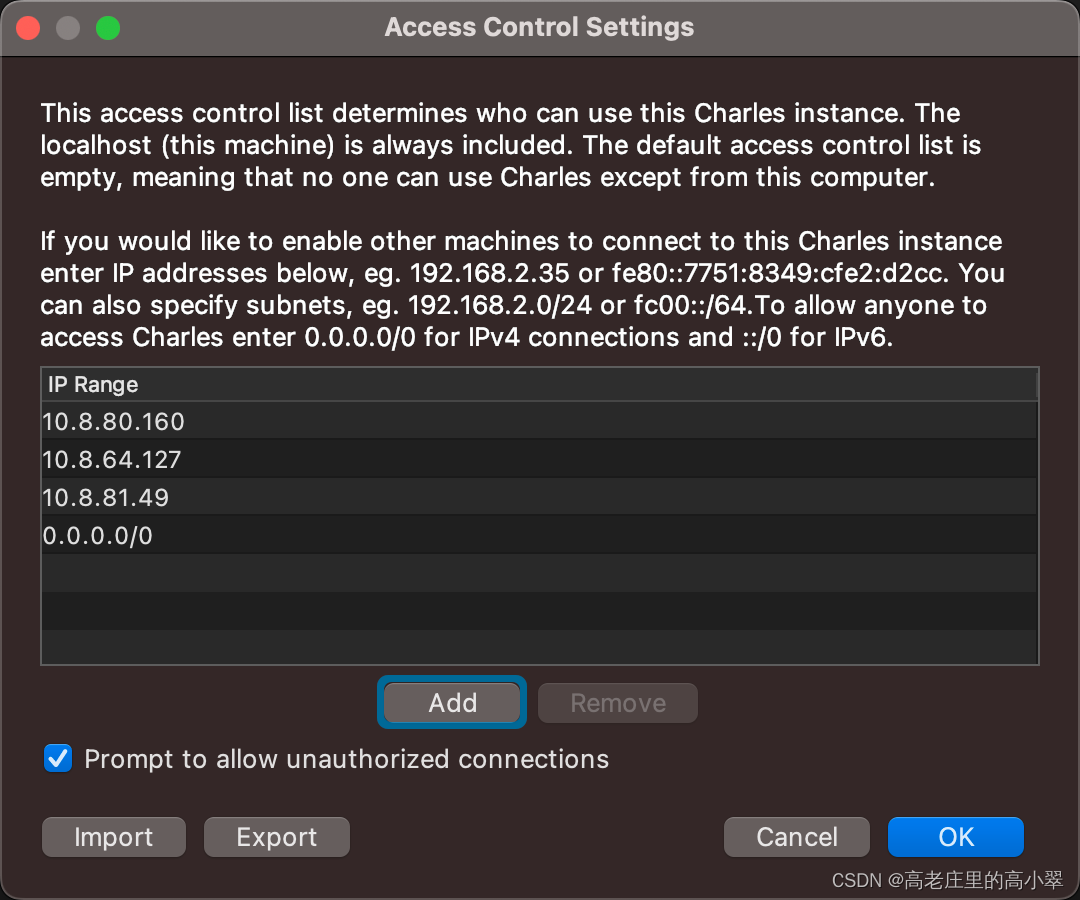Click the paragraph beginning 'This access control list'

[510, 145]
